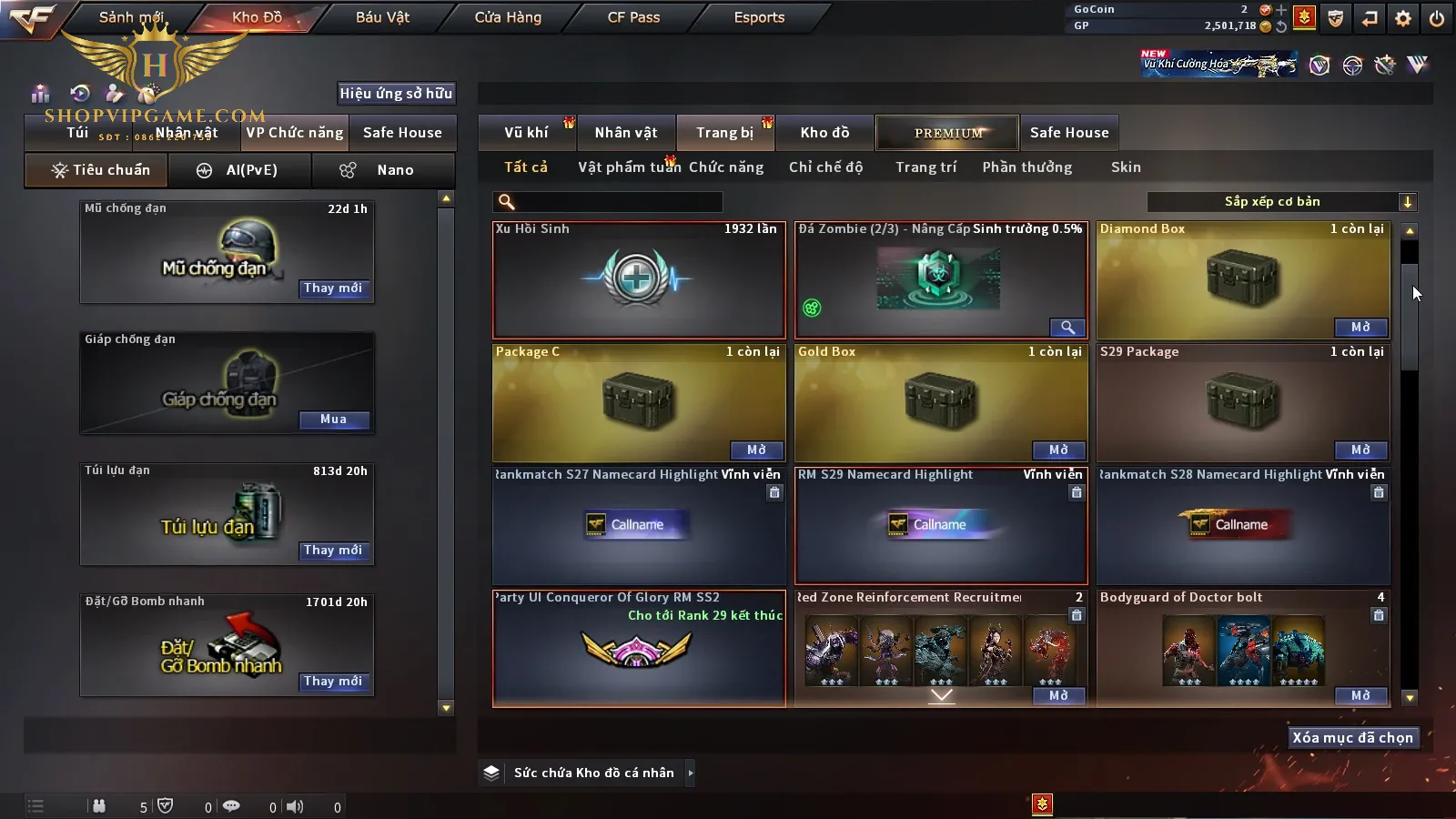This screenshot has height=819, width=1456.
Task: Click Mở on Diamond Box
Action: click(1361, 328)
